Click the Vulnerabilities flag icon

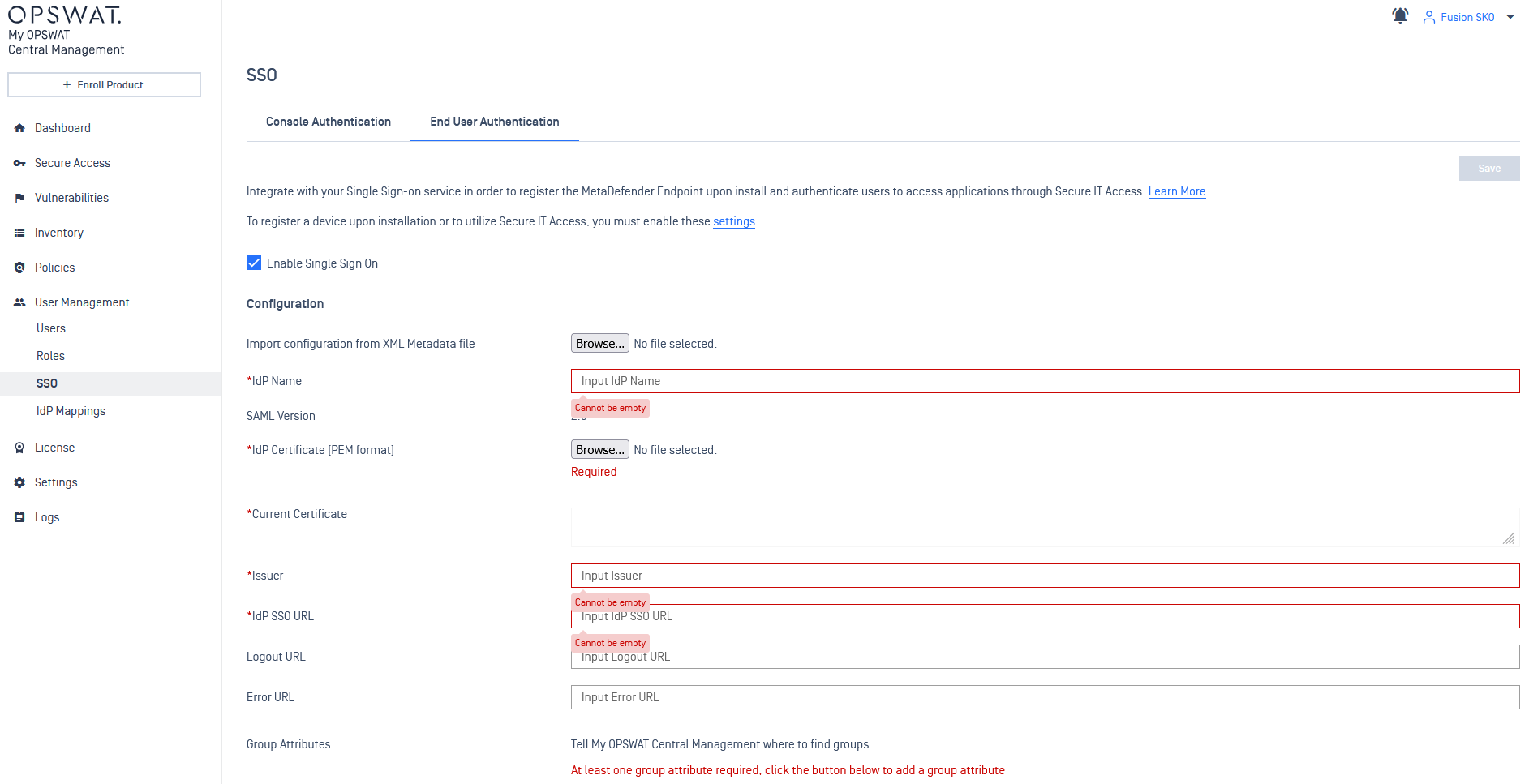19,198
